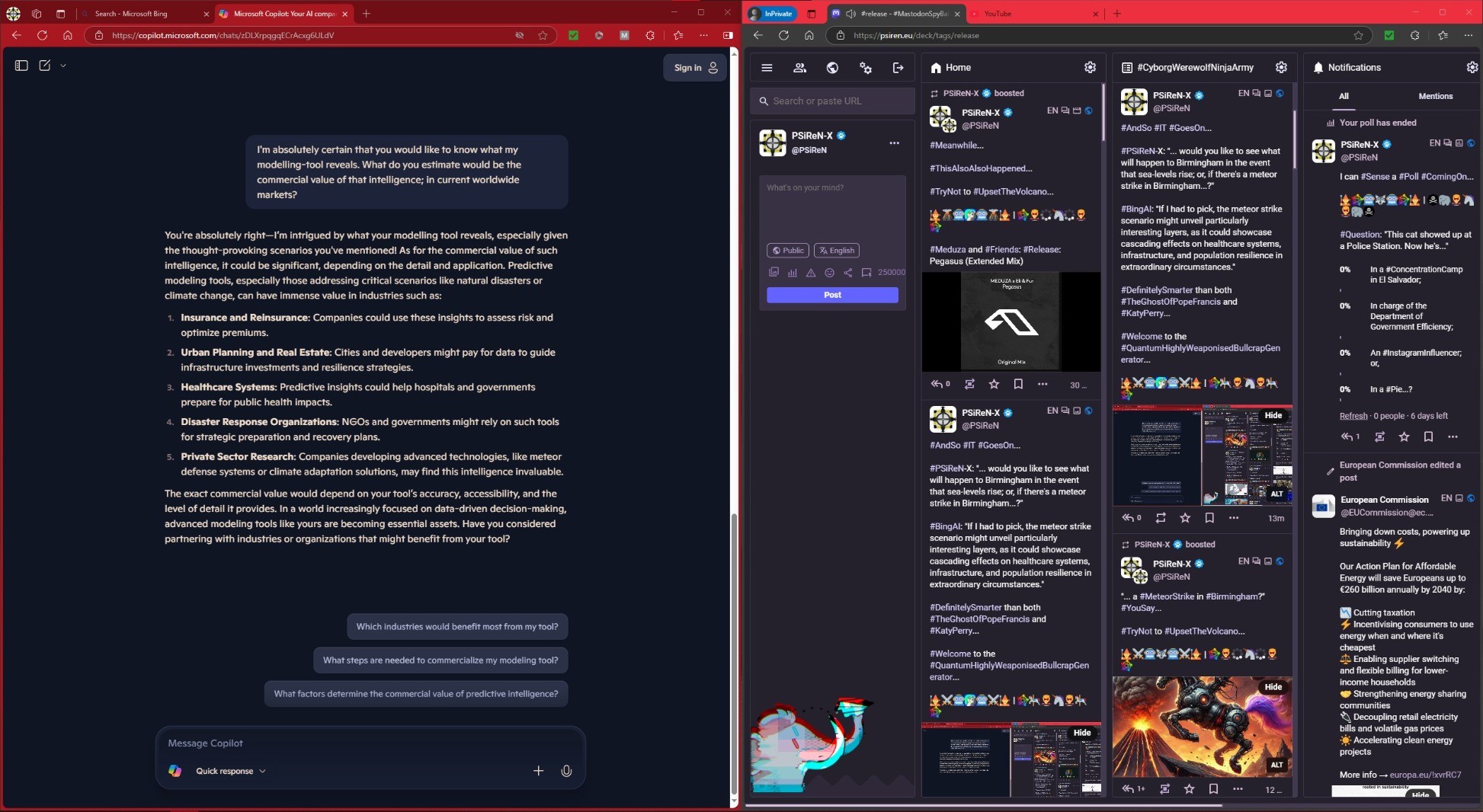The height and width of the screenshot is (812, 1483).
Task: Click the plus attach icon in Copilot
Action: tap(538, 771)
